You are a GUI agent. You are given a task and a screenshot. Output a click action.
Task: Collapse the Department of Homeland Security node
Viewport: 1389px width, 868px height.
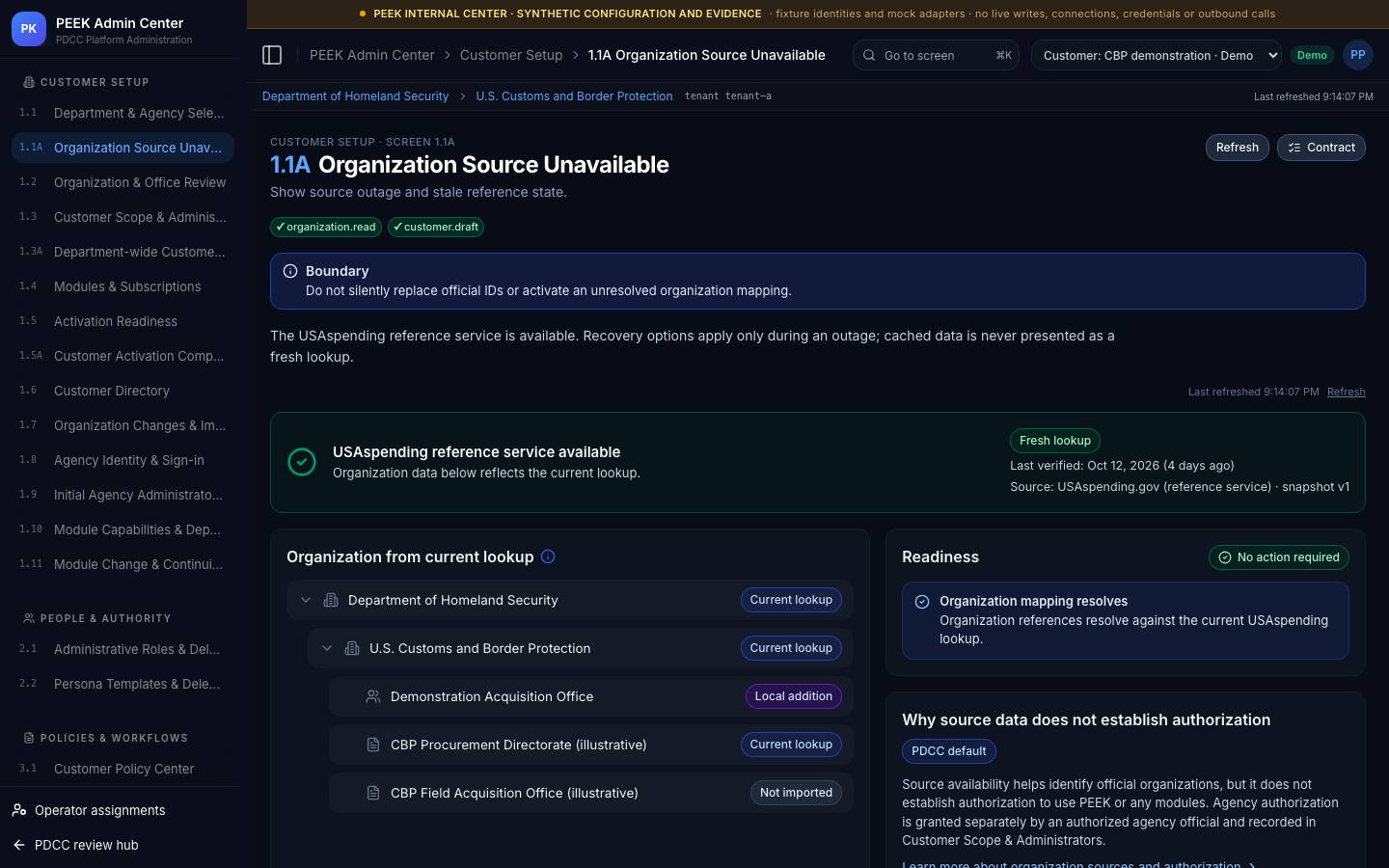pyautogui.click(x=306, y=600)
